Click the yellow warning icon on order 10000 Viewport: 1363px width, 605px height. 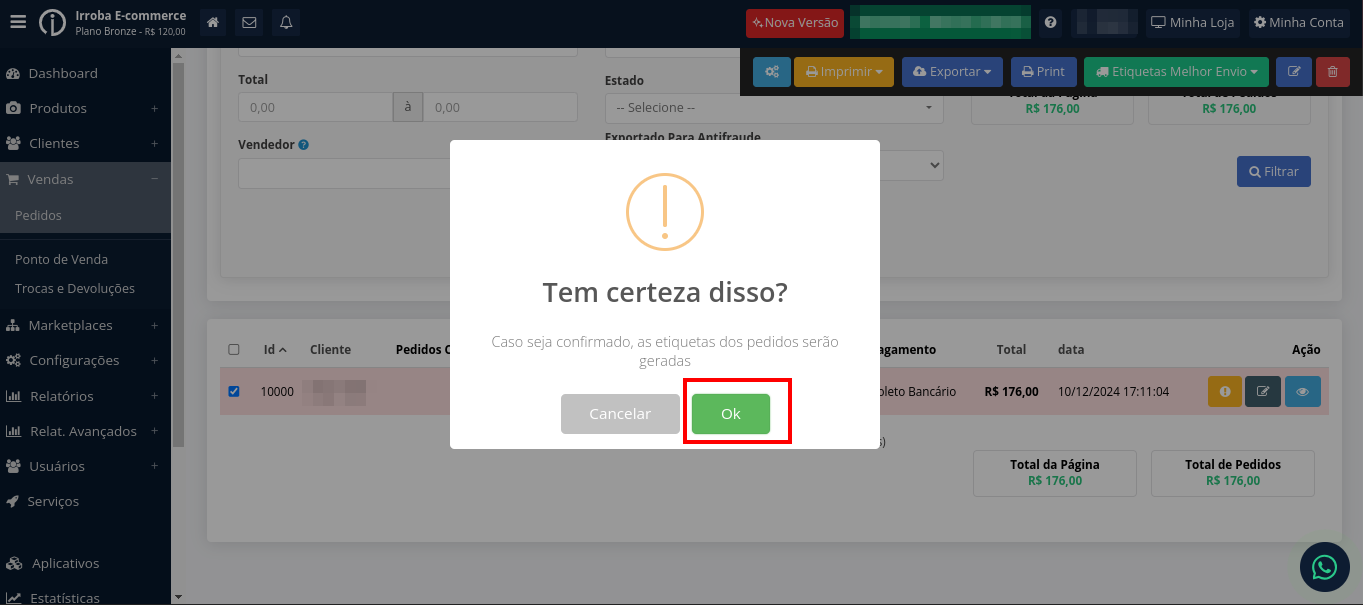tap(1224, 392)
